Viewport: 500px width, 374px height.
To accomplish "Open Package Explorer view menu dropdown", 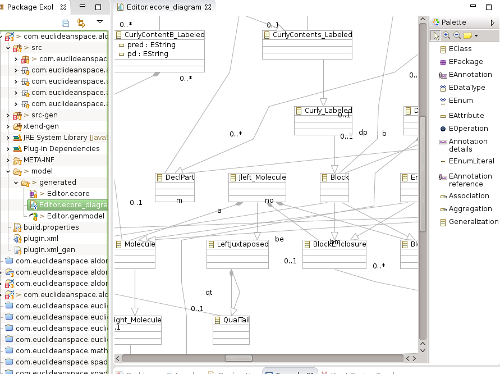I will pos(100,22).
